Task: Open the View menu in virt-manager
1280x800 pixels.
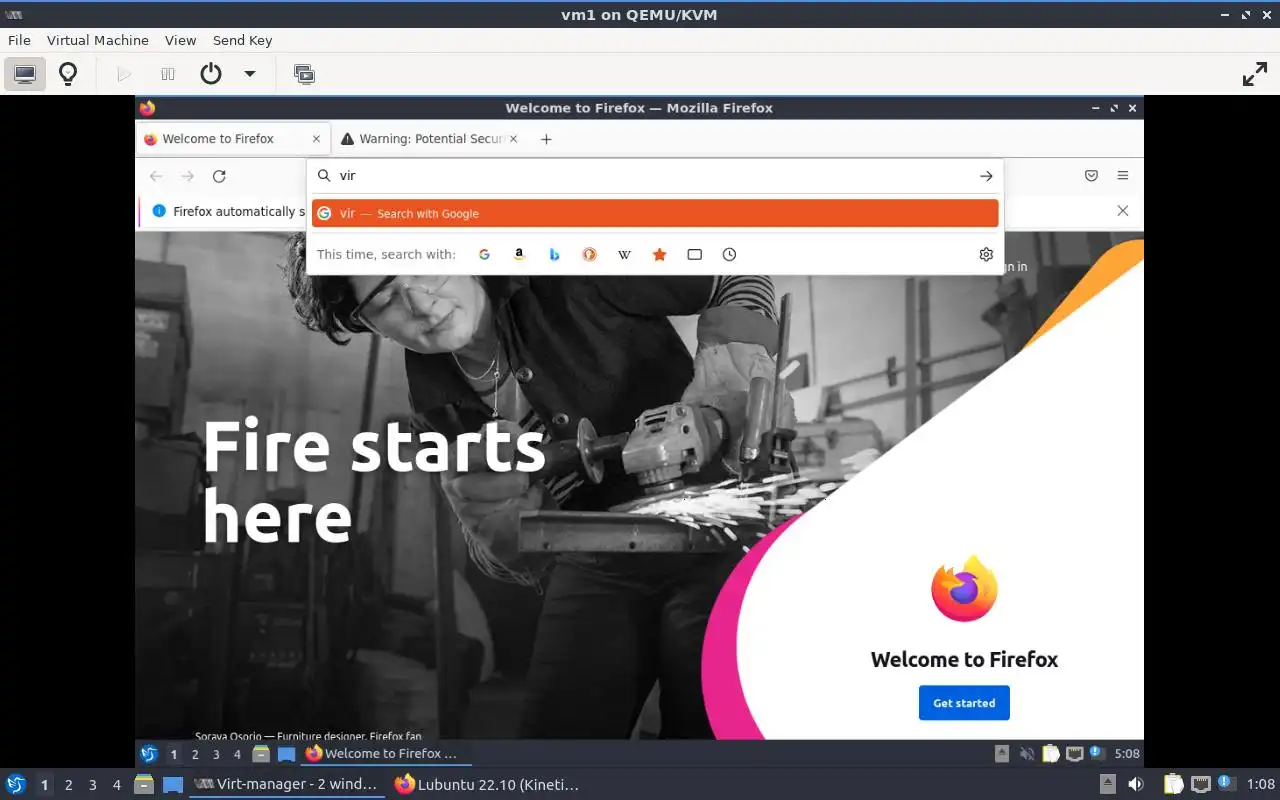Action: 181,40
